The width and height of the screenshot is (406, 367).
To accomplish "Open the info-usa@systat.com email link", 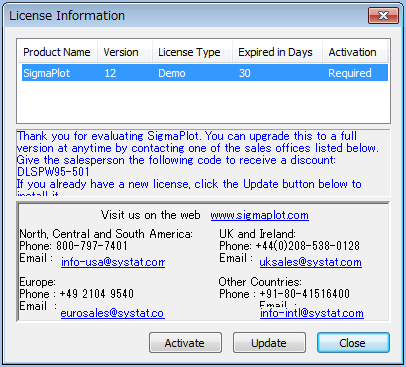I will coord(113,262).
